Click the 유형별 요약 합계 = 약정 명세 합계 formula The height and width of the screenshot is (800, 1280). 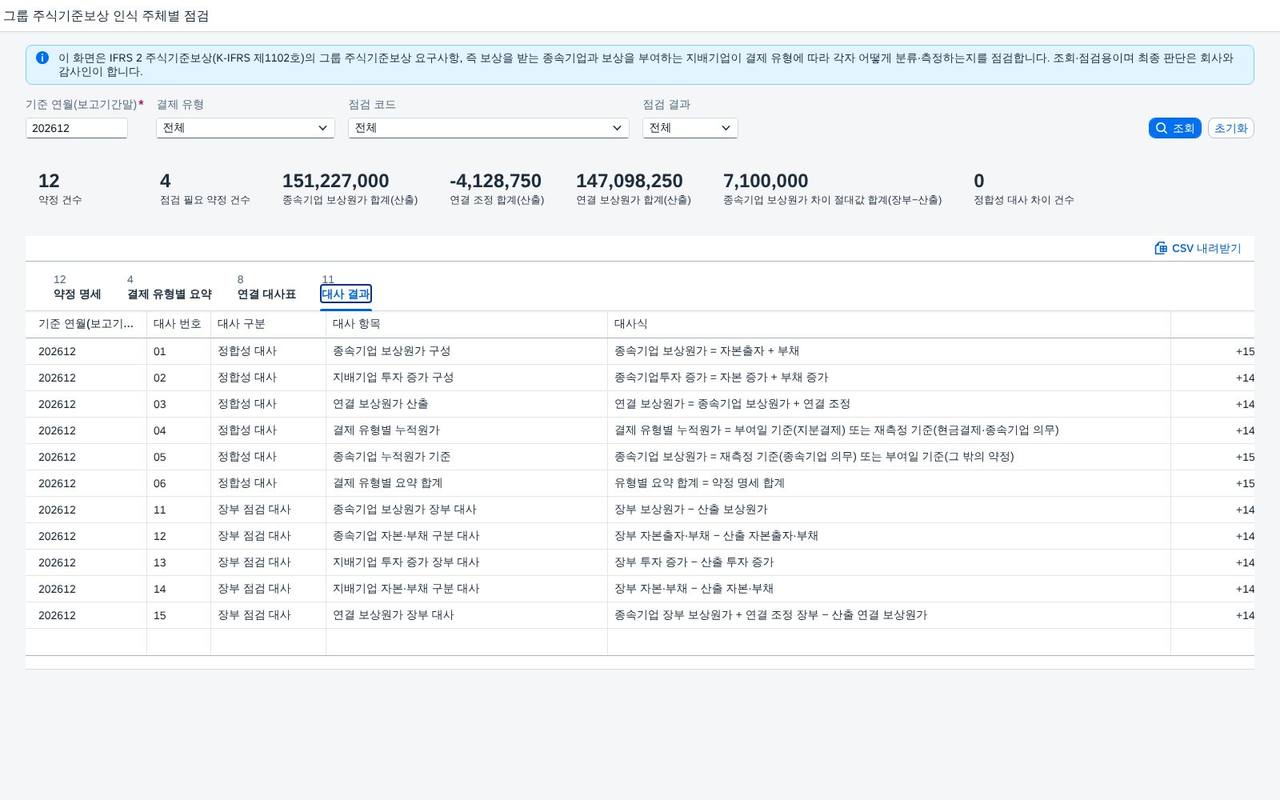[x=700, y=483]
